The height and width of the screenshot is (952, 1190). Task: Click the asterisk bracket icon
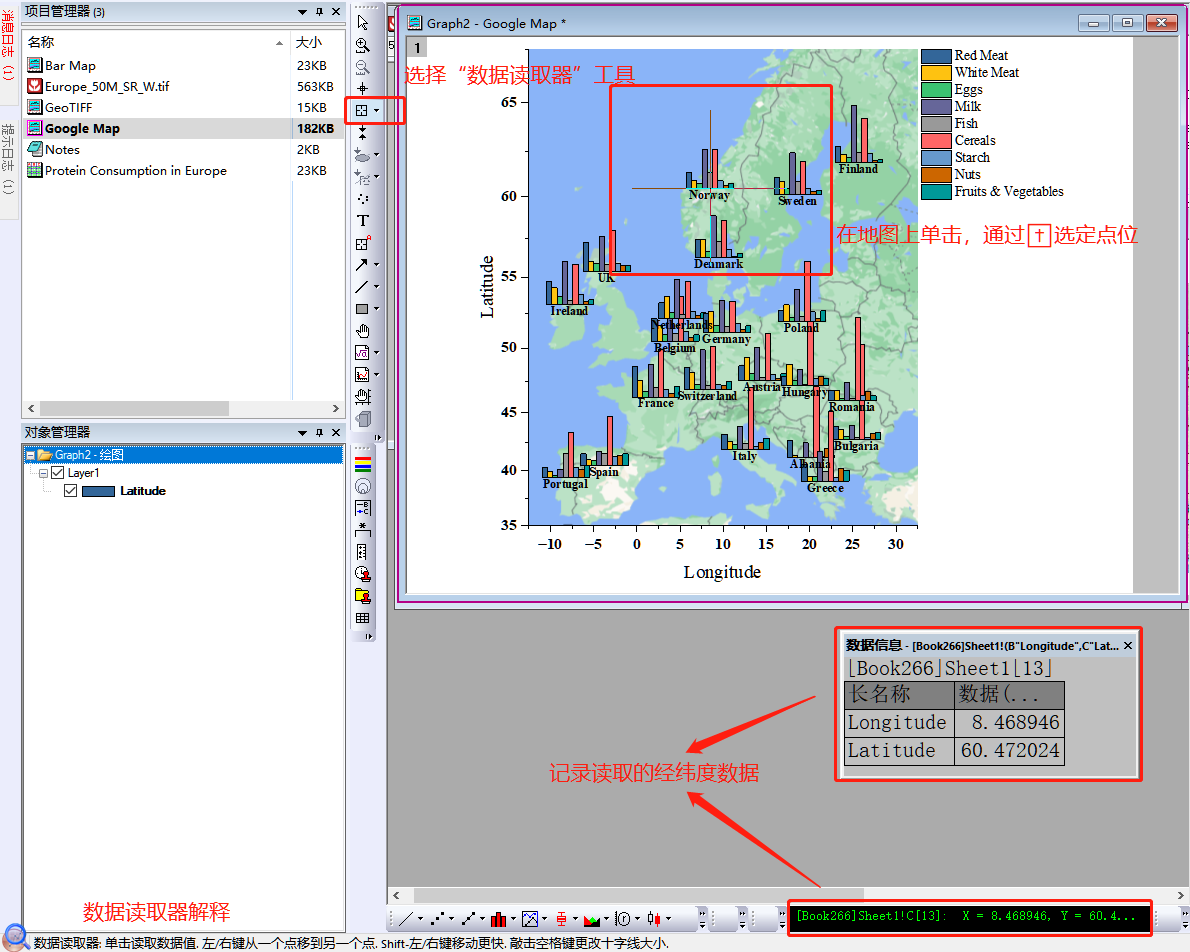click(x=363, y=530)
